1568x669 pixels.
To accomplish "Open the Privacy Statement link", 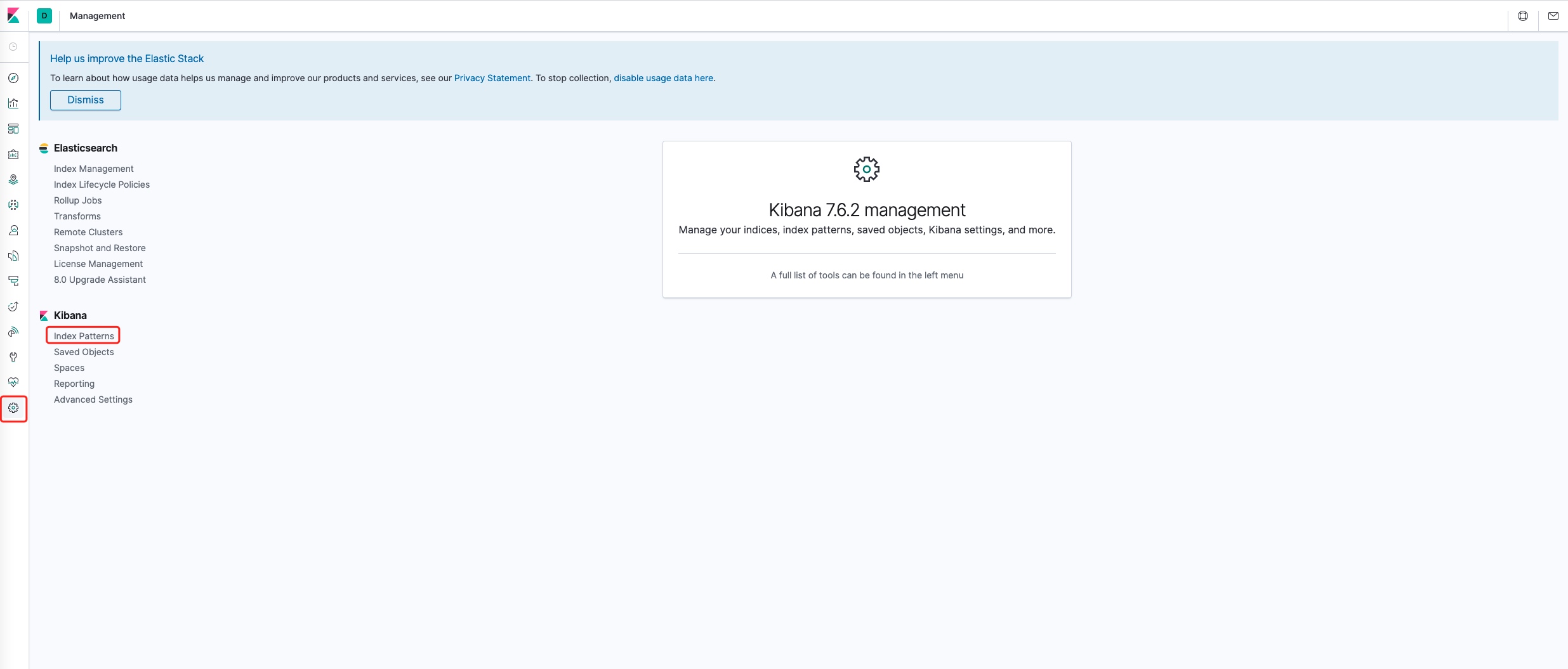I will click(x=492, y=78).
